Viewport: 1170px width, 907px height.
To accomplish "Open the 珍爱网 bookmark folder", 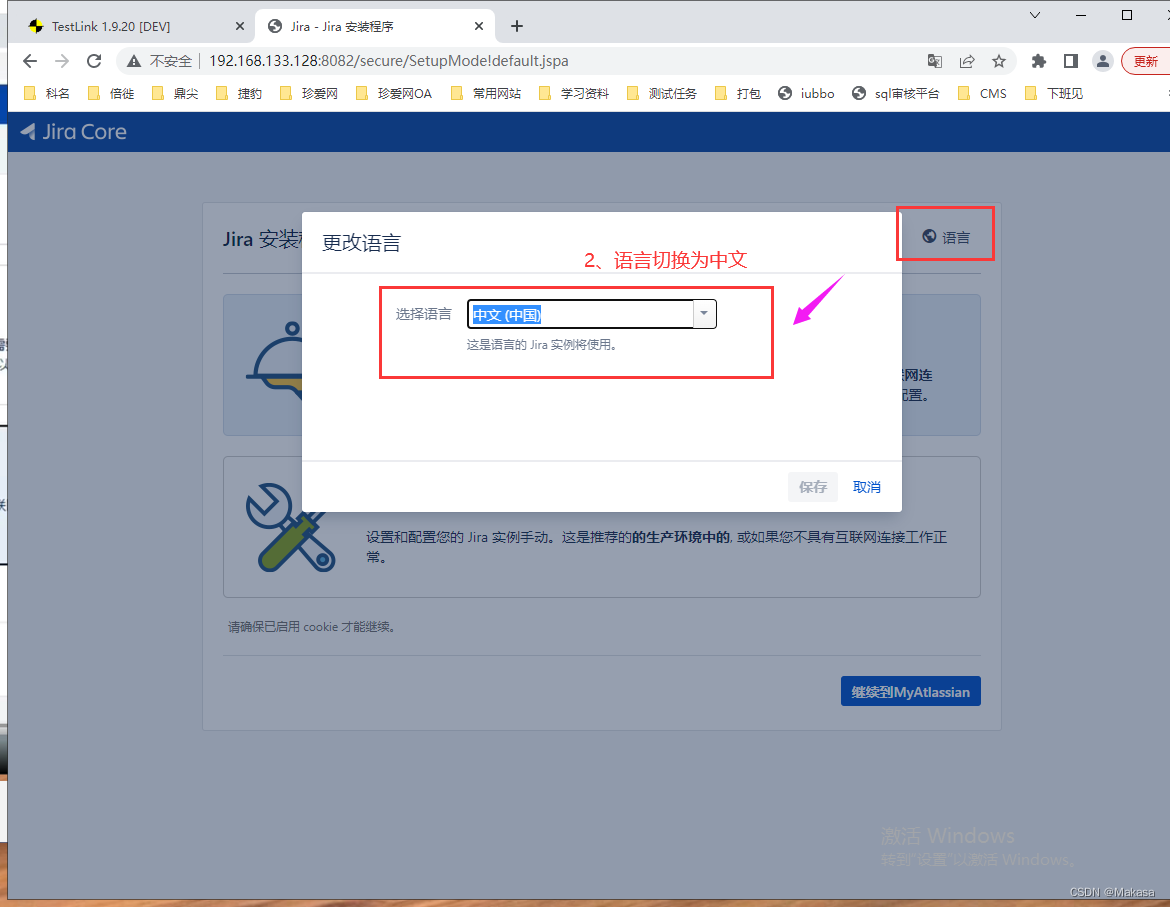I will tap(310, 93).
